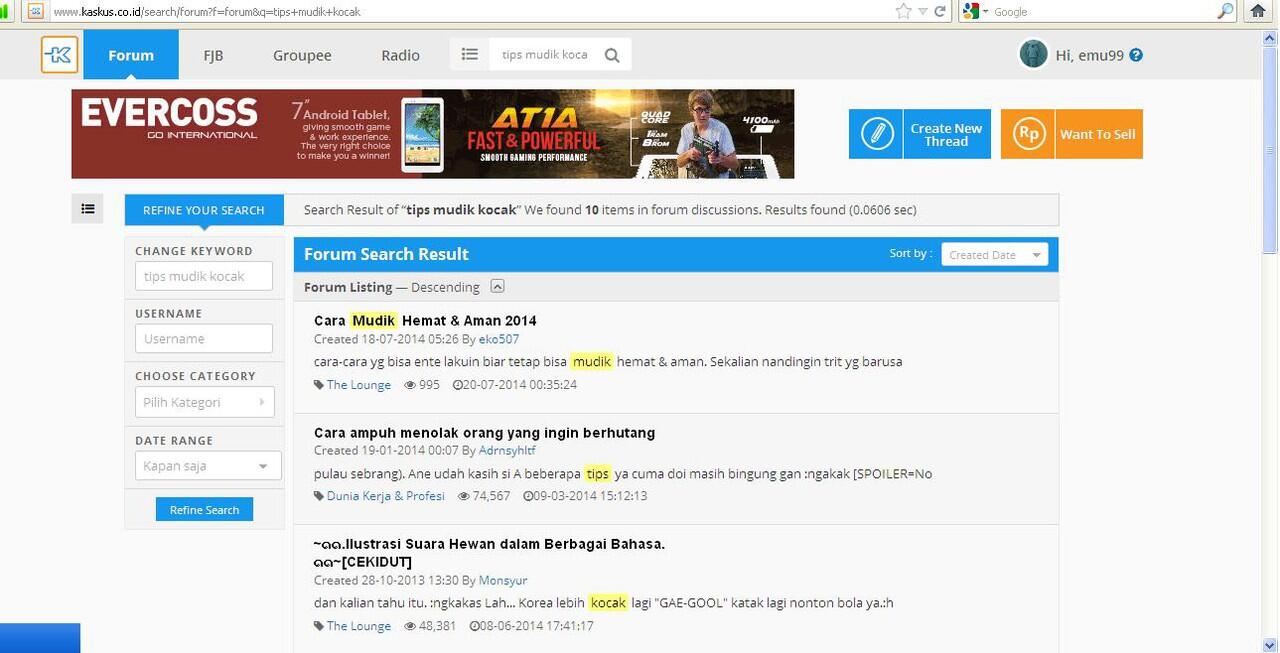Open The Lounge category under Ilustrasi Suara thread
The image size is (1280, 653).
pos(359,626)
